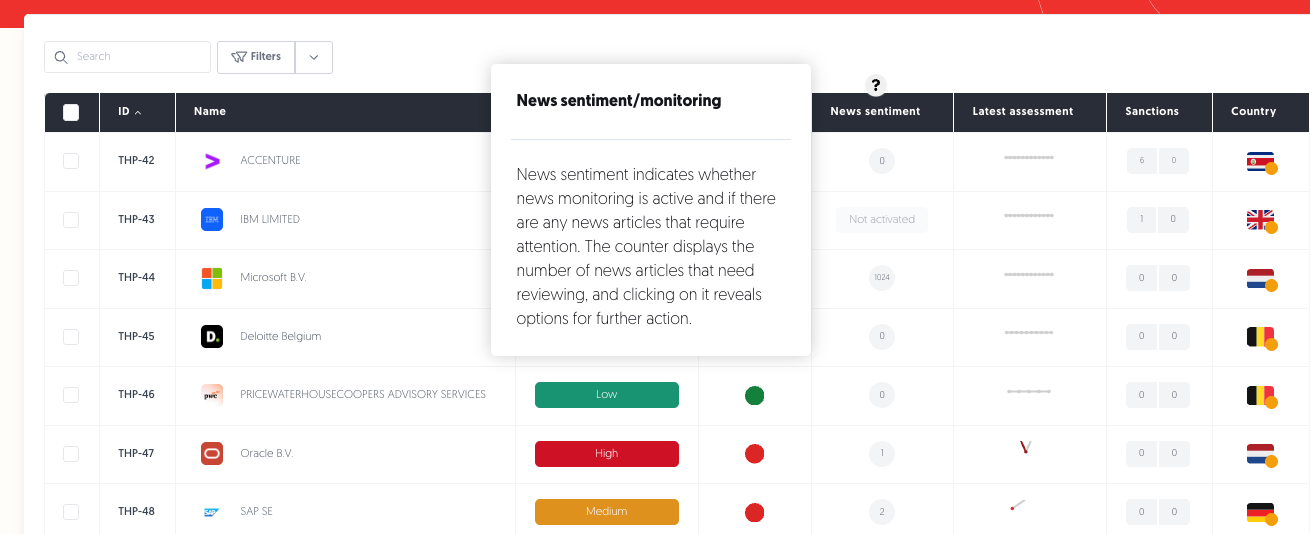Click the Microsoft B.V. logo icon
The width and height of the screenshot is (1310, 534).
212,278
